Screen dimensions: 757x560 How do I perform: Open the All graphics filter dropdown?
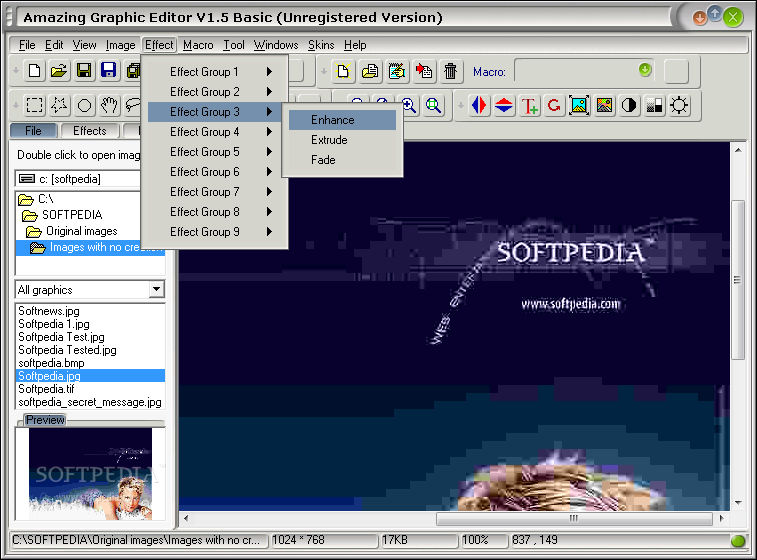point(156,290)
